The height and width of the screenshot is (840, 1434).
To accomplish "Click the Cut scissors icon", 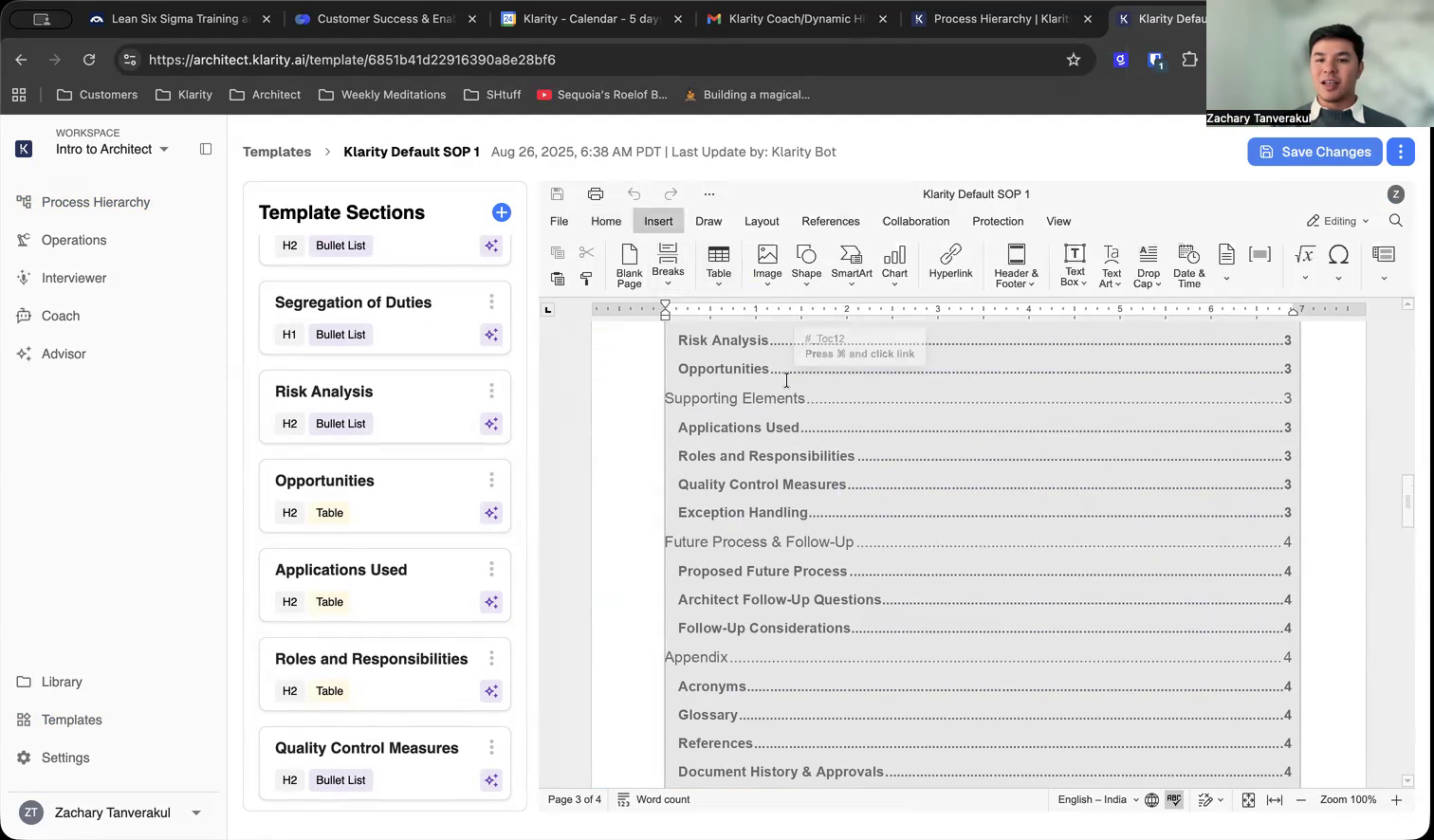I will (586, 252).
